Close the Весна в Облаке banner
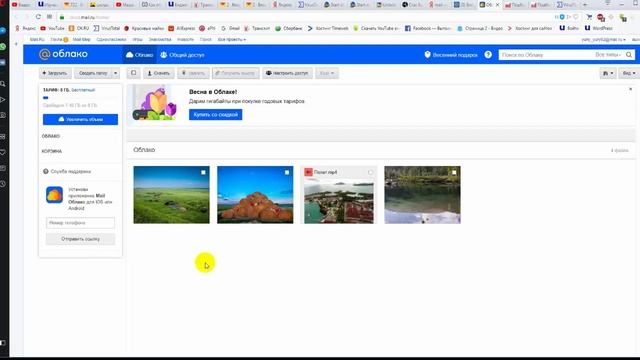The width and height of the screenshot is (640, 360). click(x=630, y=89)
